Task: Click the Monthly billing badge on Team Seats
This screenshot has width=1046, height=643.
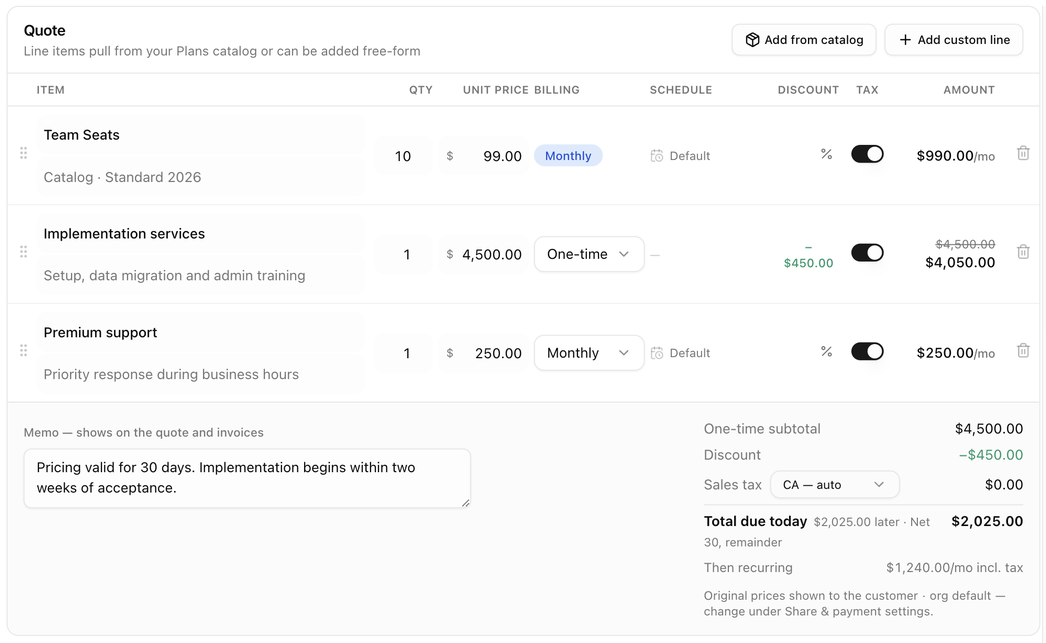Action: coord(568,156)
